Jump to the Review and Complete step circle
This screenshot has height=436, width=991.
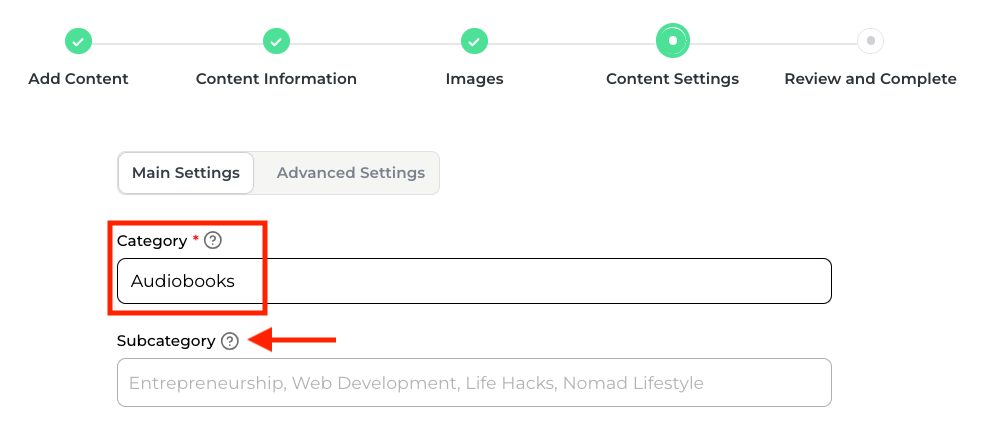coord(870,41)
